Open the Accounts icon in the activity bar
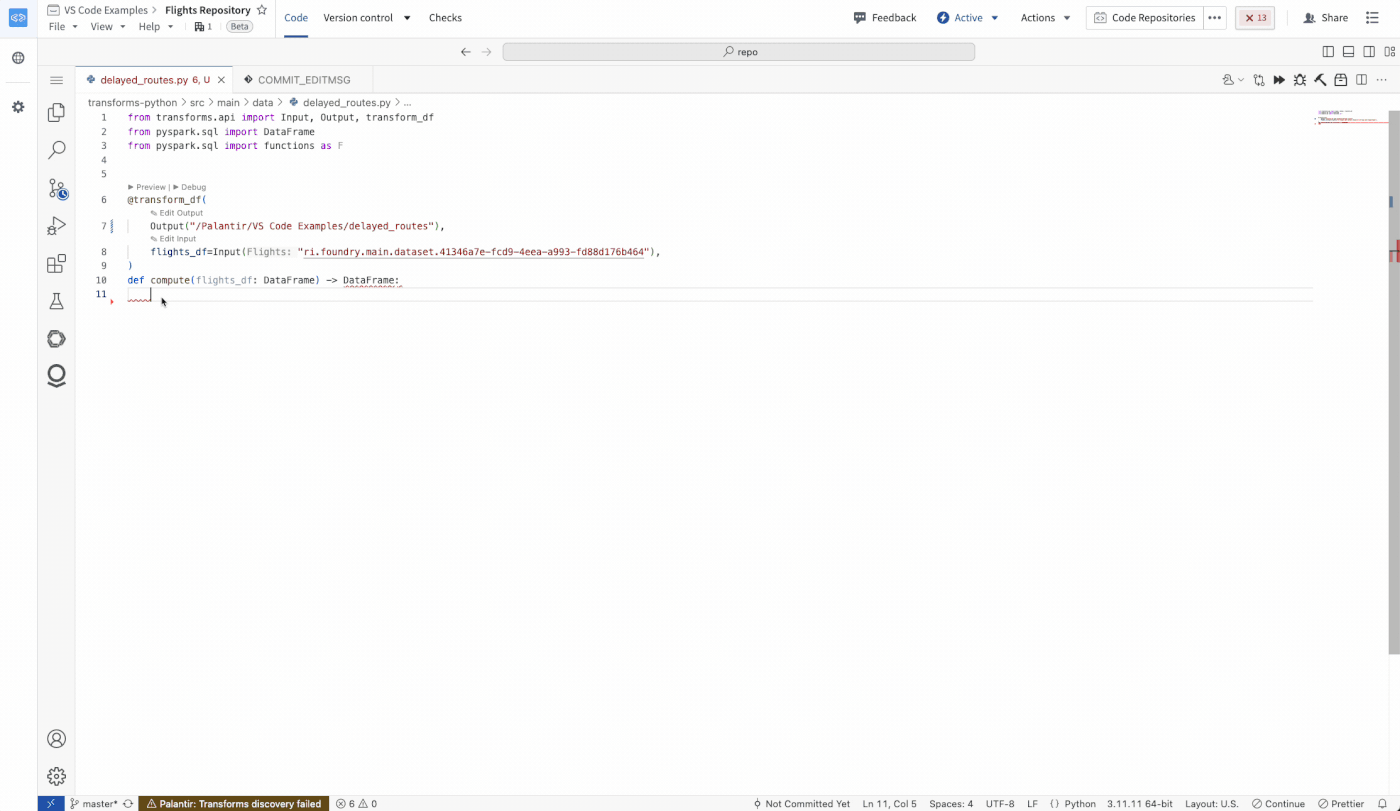 pyautogui.click(x=56, y=739)
